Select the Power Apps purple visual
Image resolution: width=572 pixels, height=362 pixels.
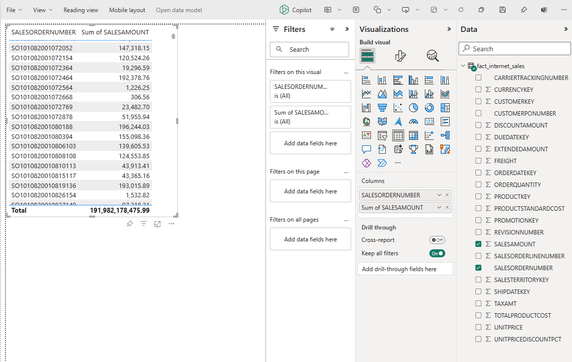(366, 163)
